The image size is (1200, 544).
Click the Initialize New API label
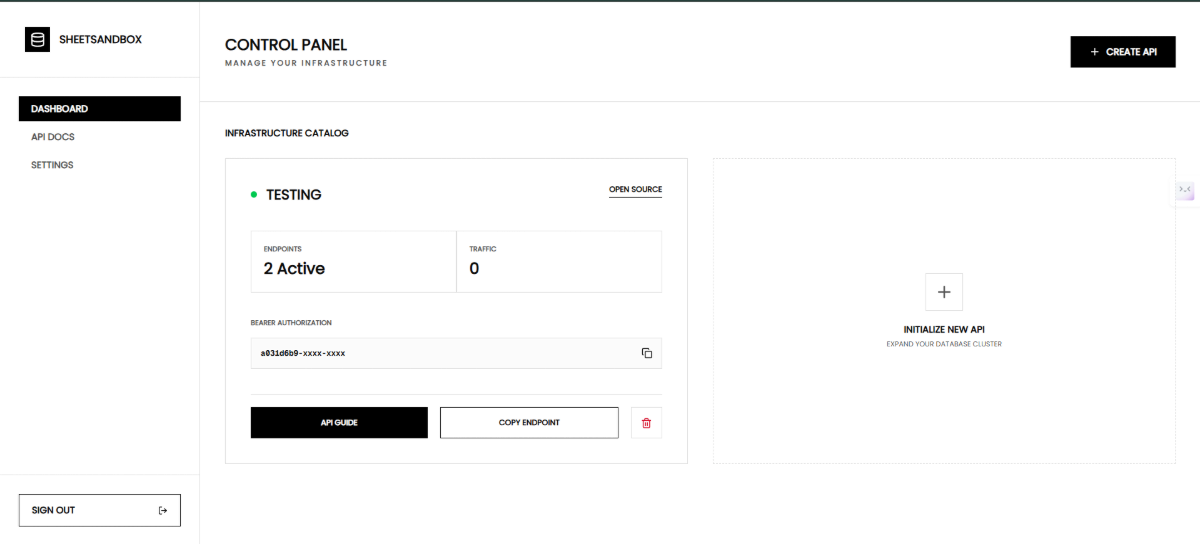pyautogui.click(x=944, y=329)
